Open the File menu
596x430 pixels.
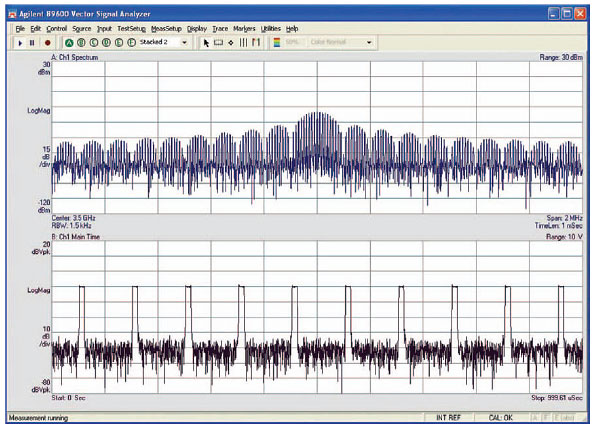click(x=20, y=29)
